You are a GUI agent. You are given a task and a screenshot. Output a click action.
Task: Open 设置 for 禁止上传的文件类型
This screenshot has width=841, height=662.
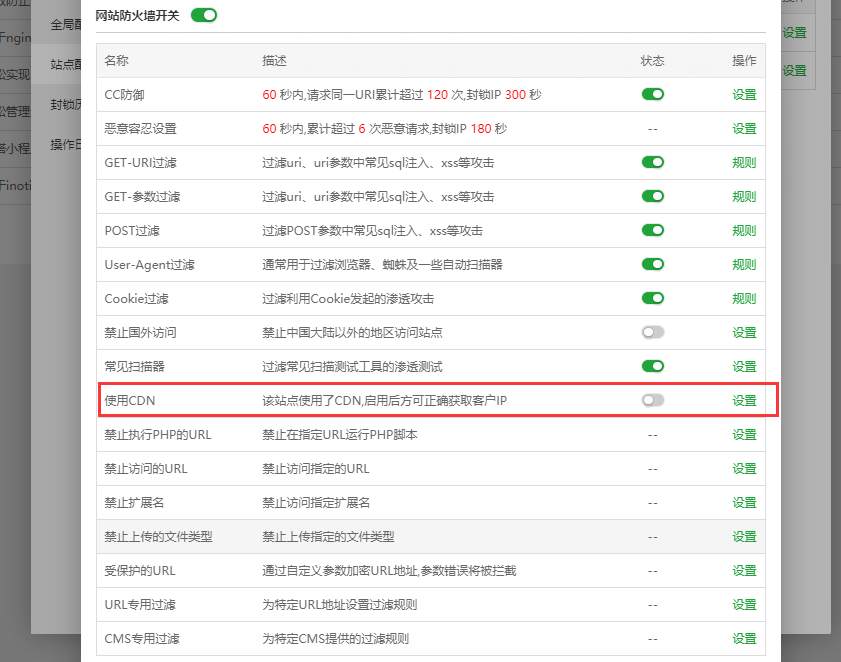[744, 536]
